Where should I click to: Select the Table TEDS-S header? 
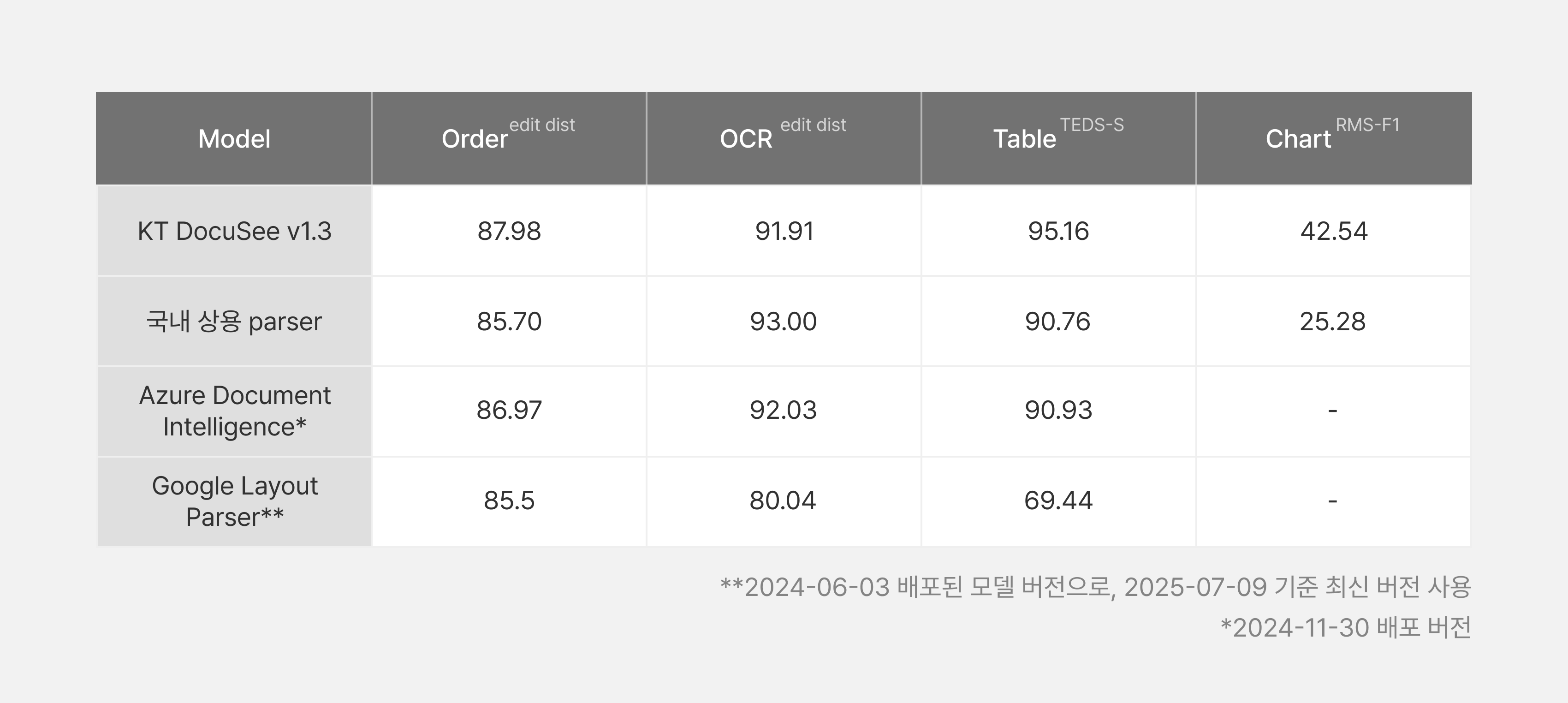point(1058,139)
